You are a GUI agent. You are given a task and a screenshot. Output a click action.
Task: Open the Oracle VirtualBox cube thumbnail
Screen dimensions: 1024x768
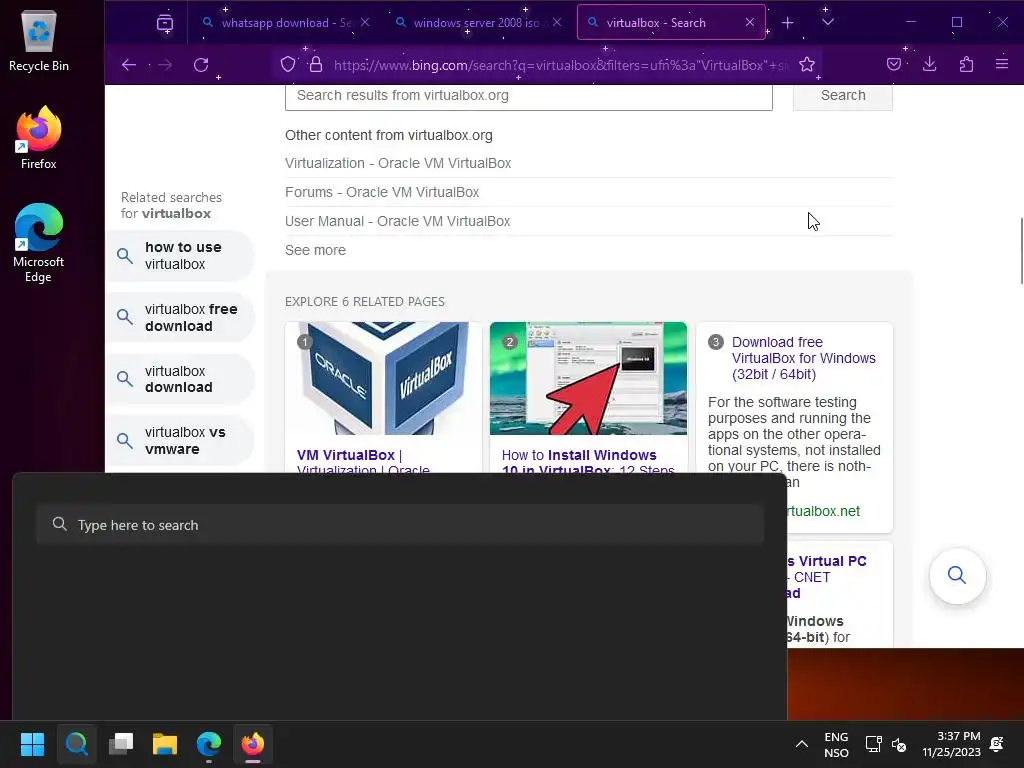pyautogui.click(x=383, y=378)
